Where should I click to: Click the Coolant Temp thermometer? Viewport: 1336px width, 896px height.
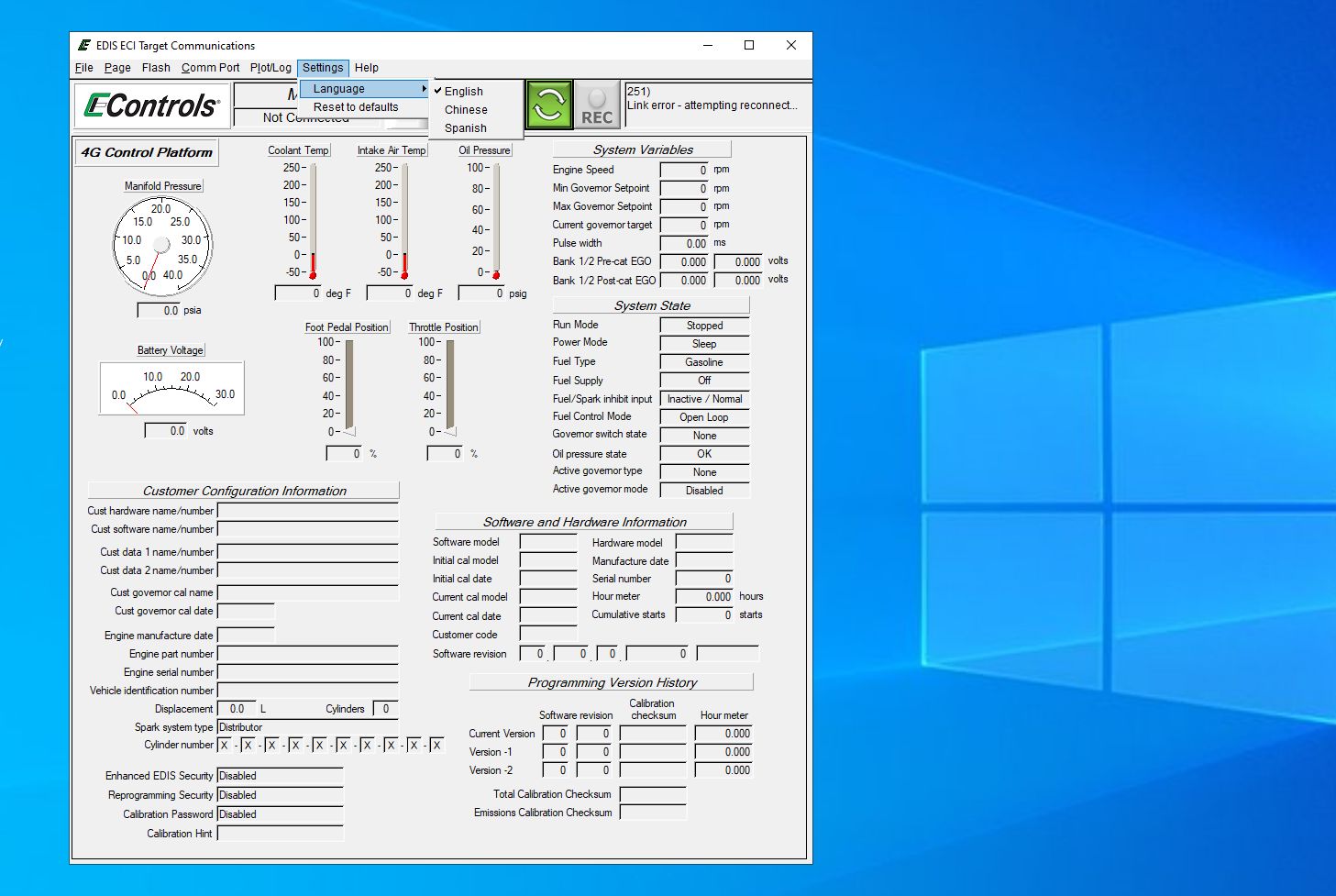coord(313,220)
